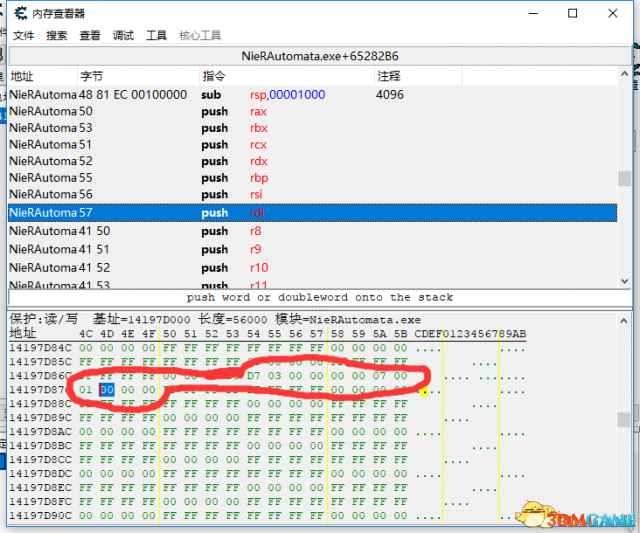Click the 4096 comment cell
This screenshot has height=533, width=640.
(390, 95)
